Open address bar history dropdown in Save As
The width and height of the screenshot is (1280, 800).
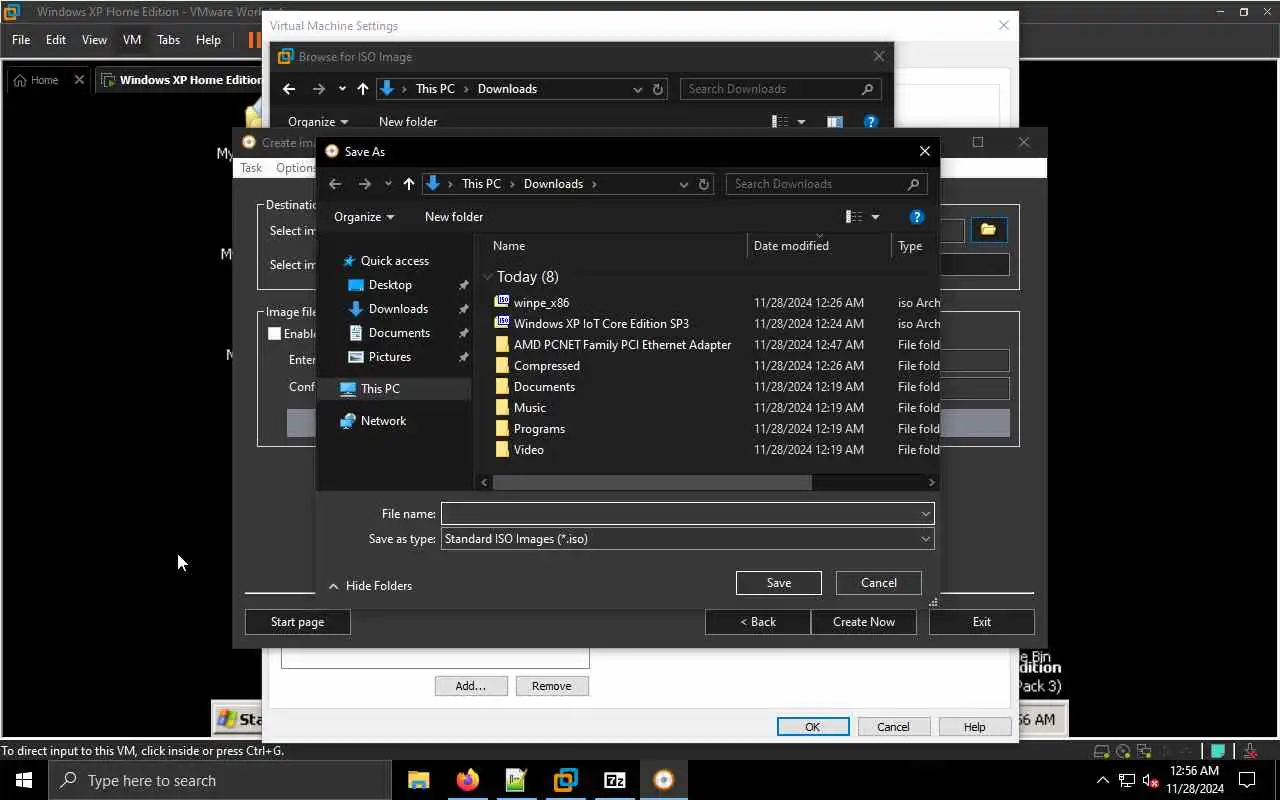684,184
